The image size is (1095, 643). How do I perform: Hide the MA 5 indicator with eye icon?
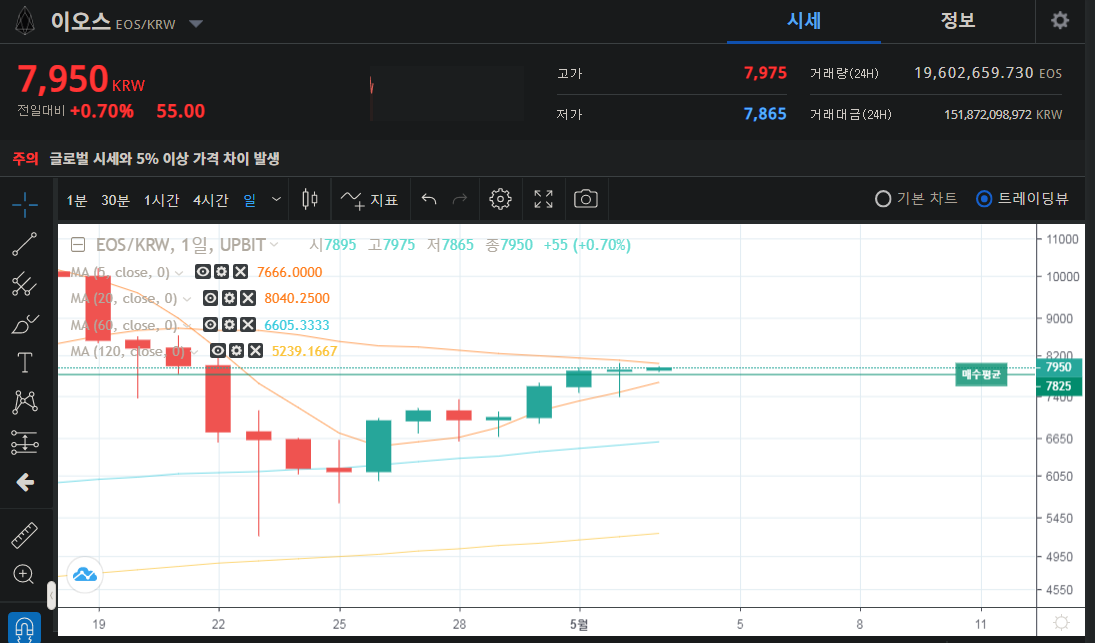click(x=203, y=272)
